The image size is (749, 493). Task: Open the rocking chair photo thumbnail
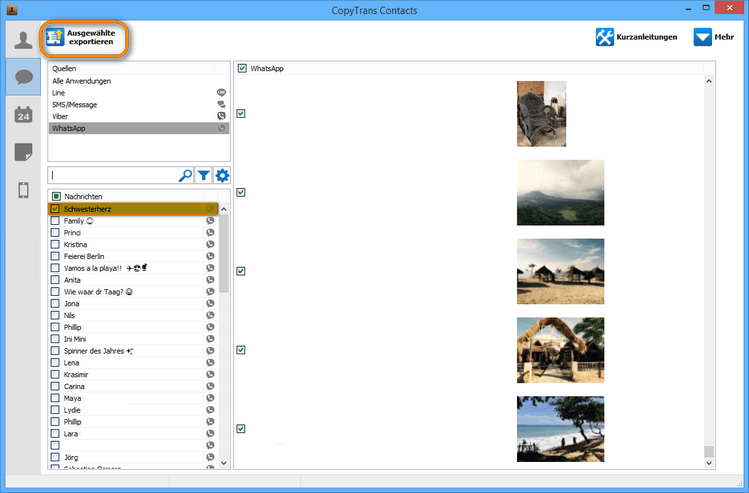tap(541, 114)
